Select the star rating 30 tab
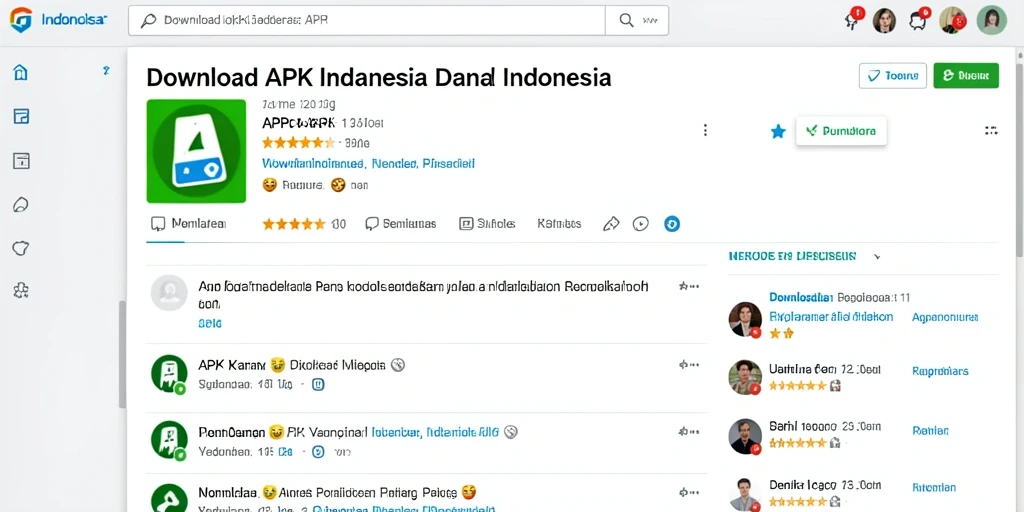The height and width of the screenshot is (512, 1024). [304, 224]
